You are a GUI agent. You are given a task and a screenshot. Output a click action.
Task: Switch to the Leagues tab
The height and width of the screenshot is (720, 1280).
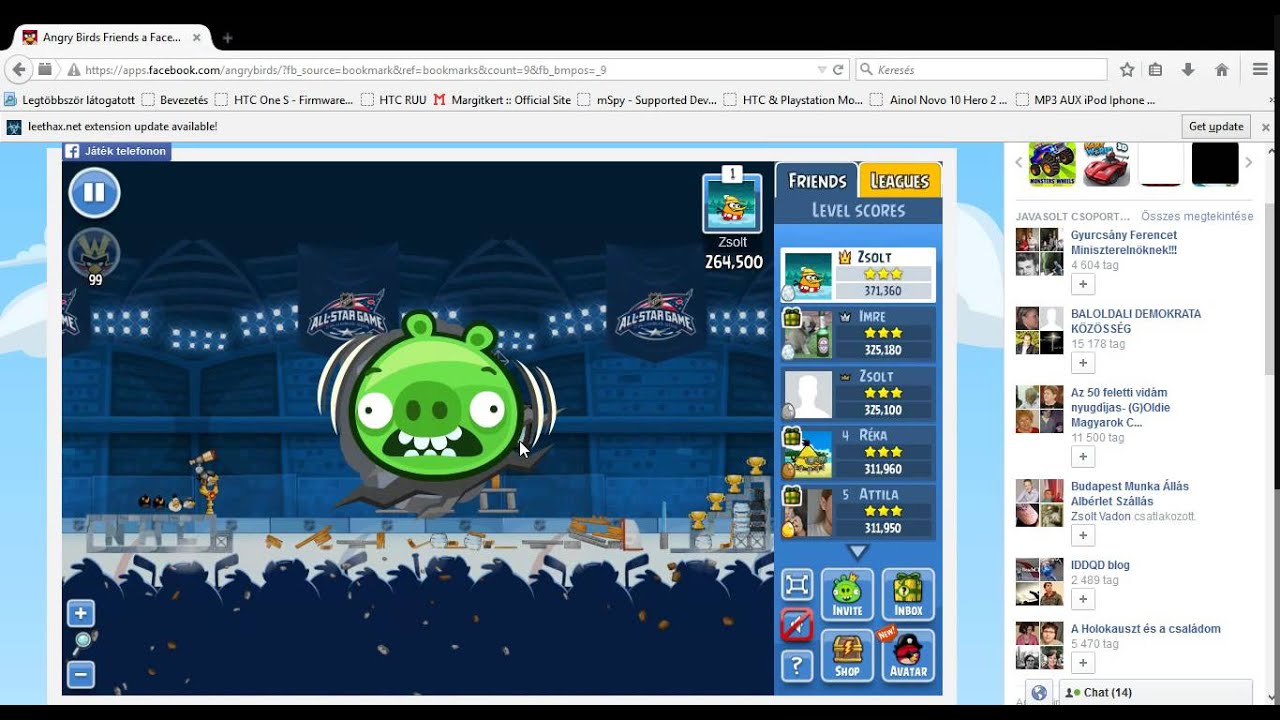(900, 181)
